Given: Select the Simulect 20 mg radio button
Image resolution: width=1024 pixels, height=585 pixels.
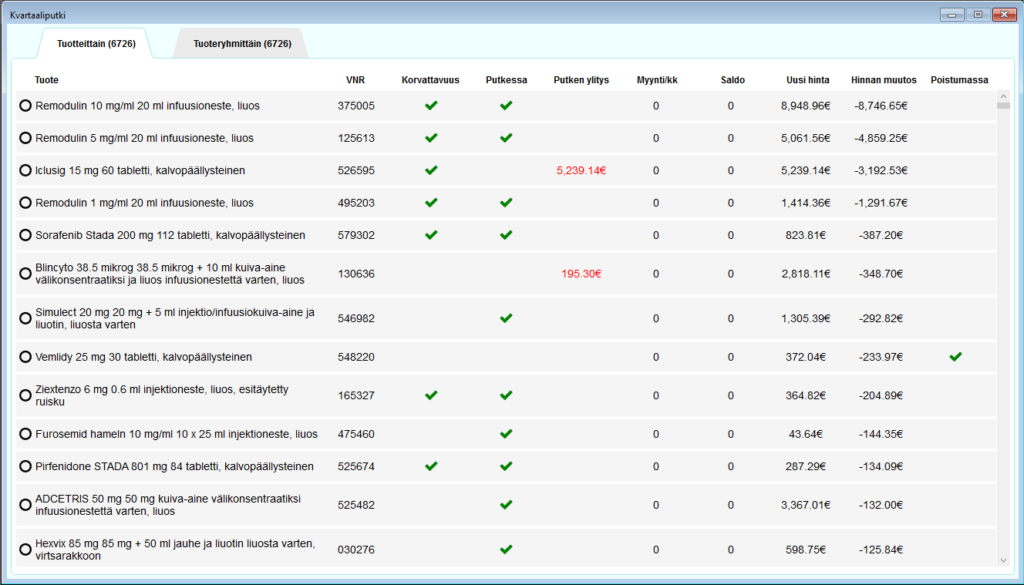Looking at the screenshot, I should [25, 318].
